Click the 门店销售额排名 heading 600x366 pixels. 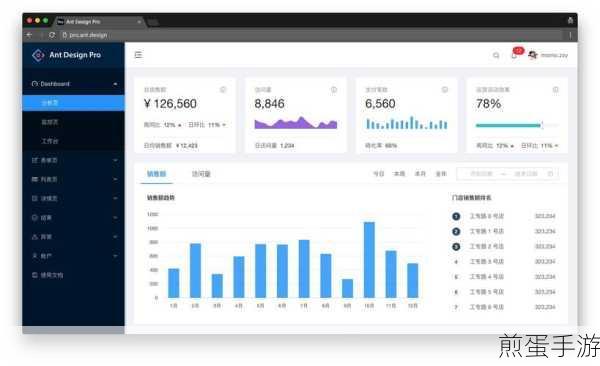coord(471,198)
